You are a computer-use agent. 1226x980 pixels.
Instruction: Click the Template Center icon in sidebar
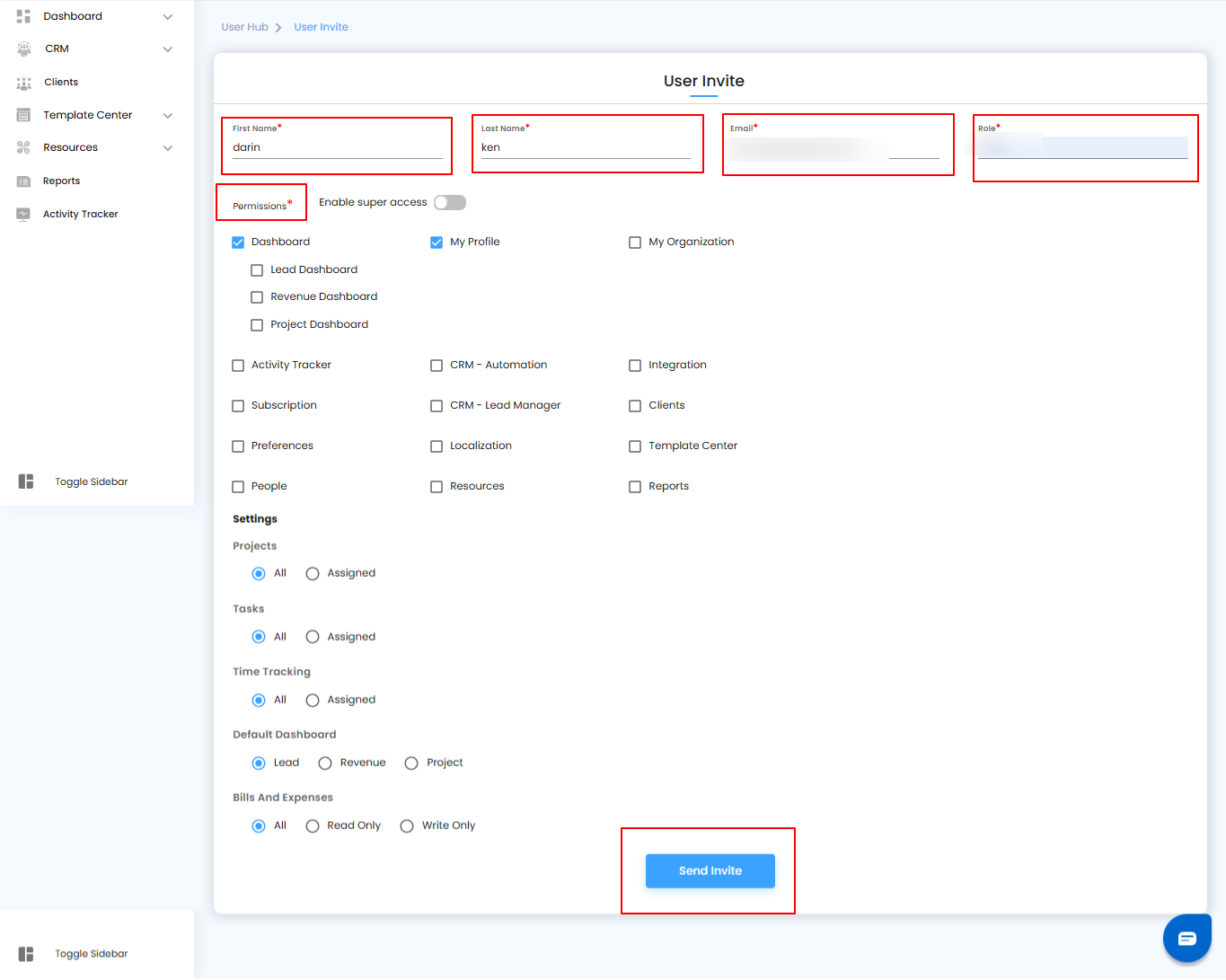point(24,115)
